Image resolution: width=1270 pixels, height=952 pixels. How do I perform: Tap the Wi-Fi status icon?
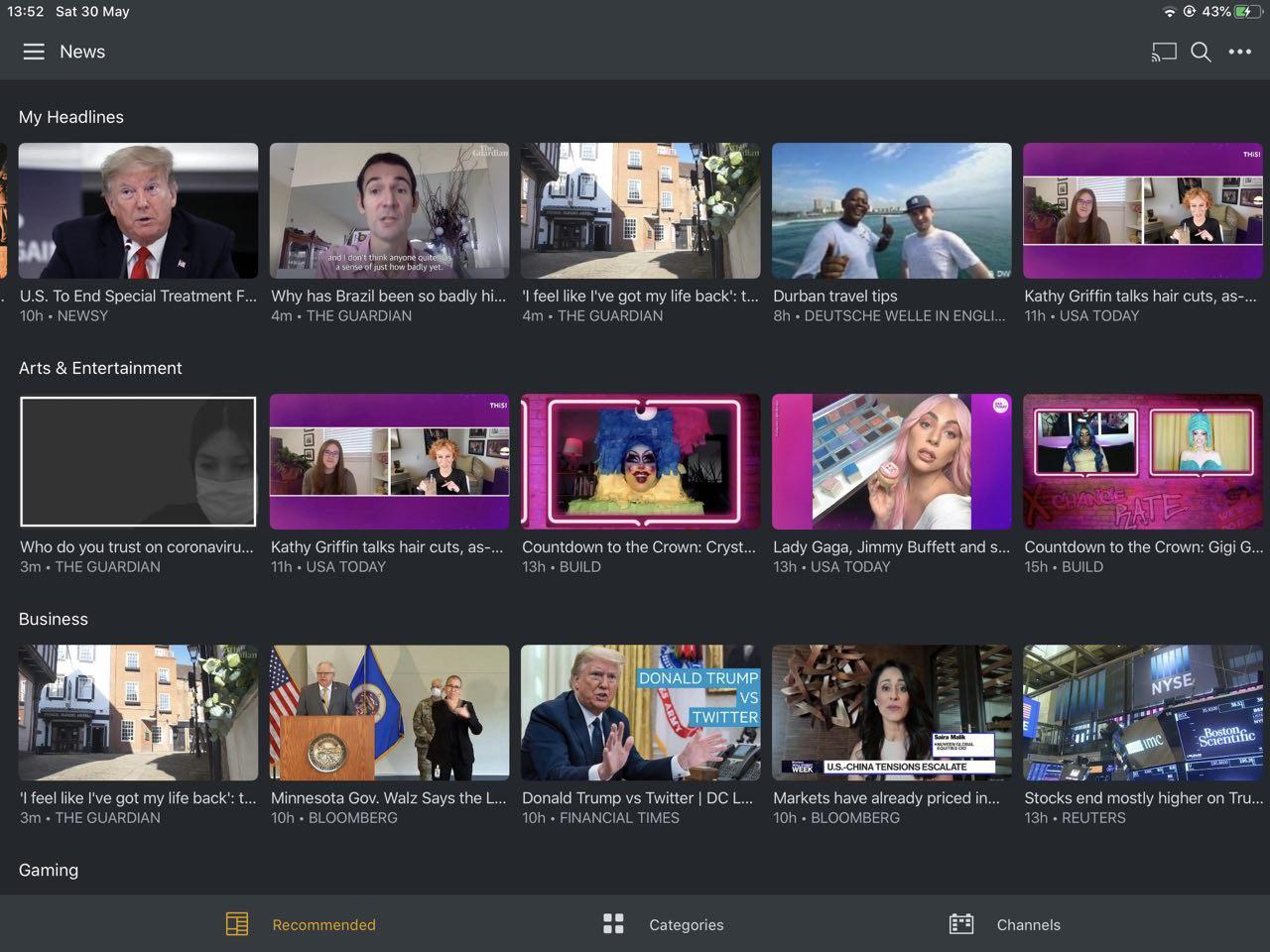tap(1169, 12)
